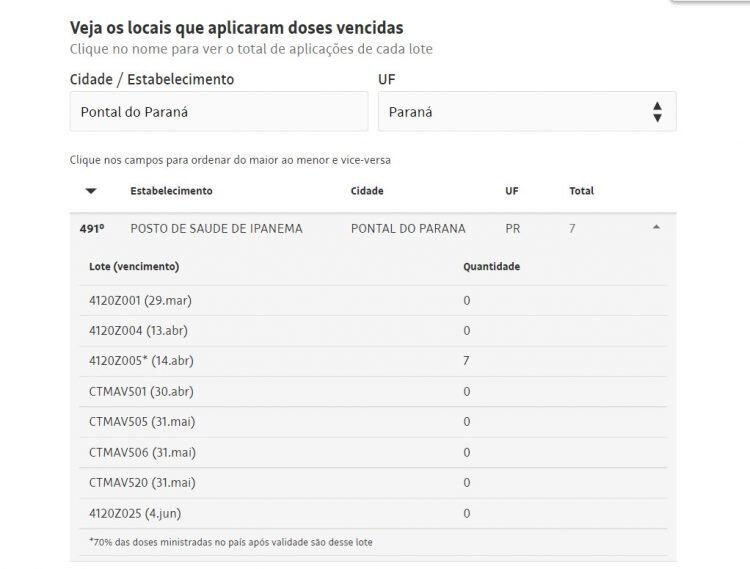Image resolution: width=750 pixels, height=569 pixels.
Task: Sort the table by Cidade column
Action: tap(367, 191)
